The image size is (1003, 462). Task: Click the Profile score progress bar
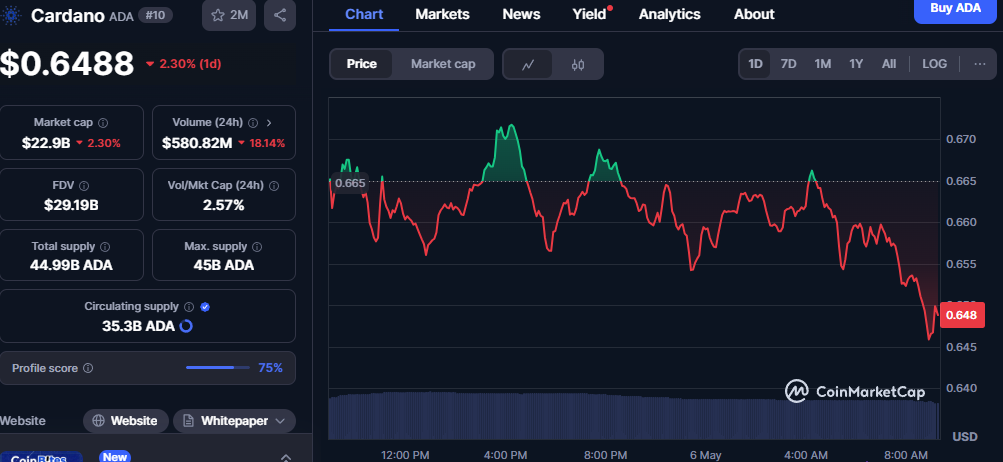pos(217,367)
